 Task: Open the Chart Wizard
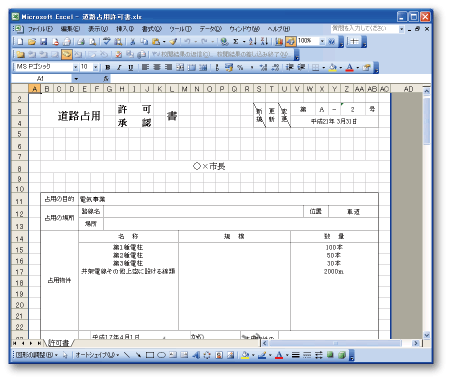279,42
